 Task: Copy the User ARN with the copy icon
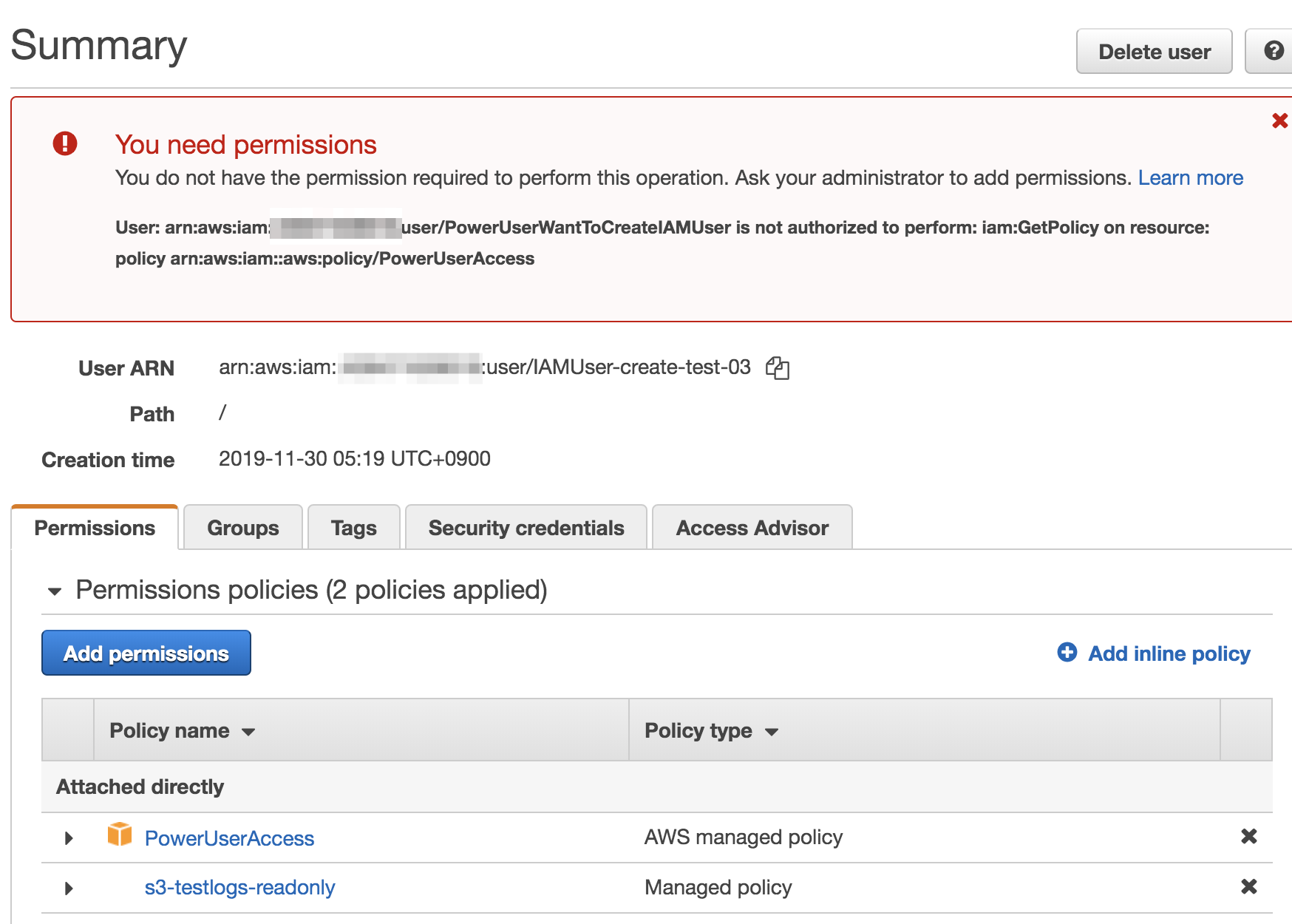pos(778,367)
